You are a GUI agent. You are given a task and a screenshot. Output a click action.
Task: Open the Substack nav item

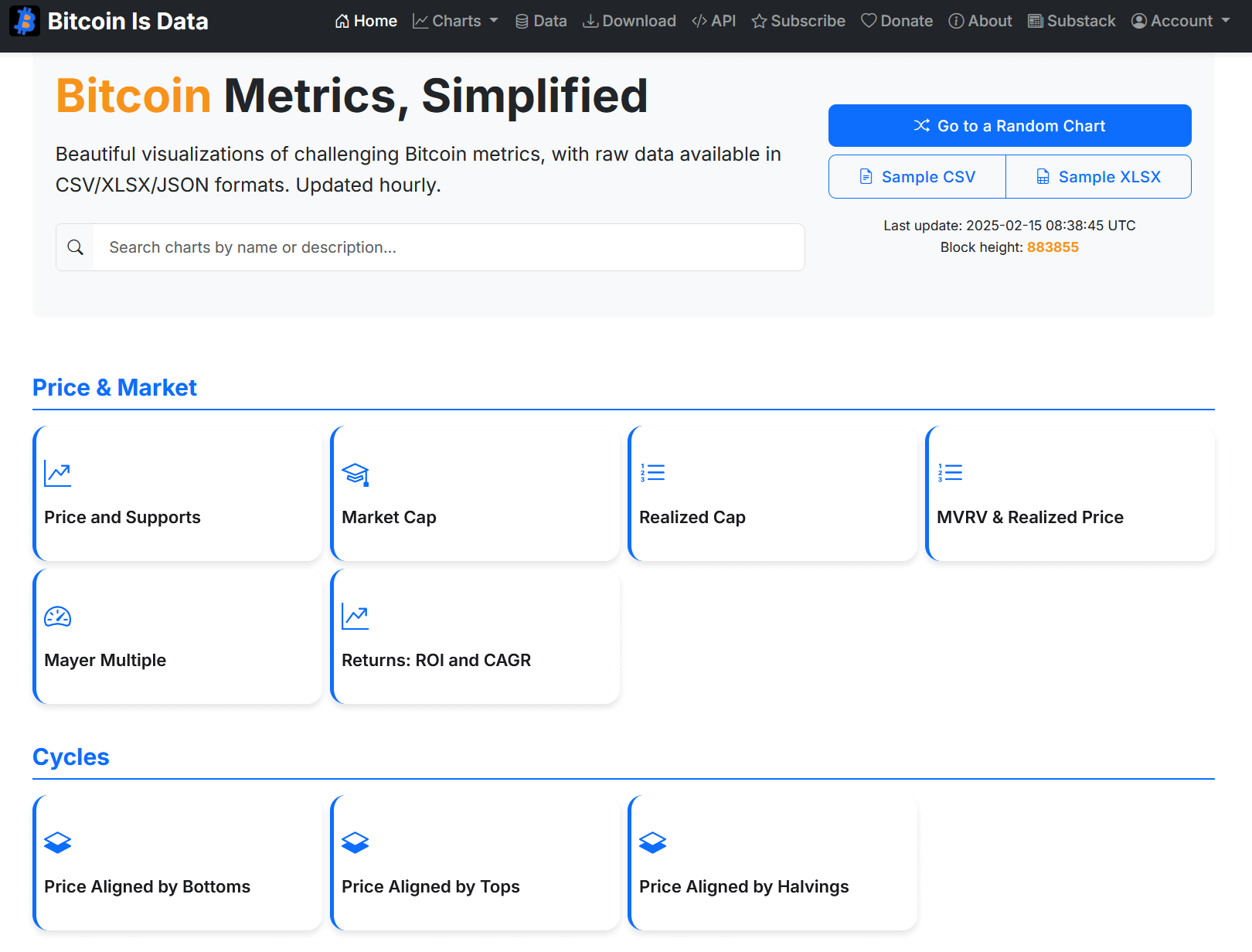1072,21
